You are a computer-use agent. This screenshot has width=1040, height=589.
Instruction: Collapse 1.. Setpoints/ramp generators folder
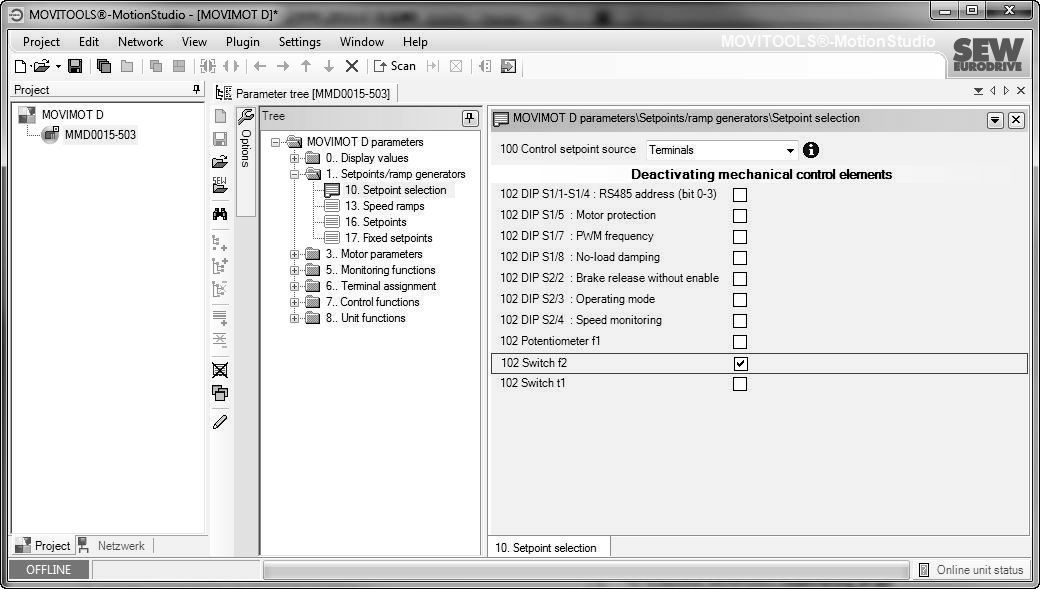(294, 174)
